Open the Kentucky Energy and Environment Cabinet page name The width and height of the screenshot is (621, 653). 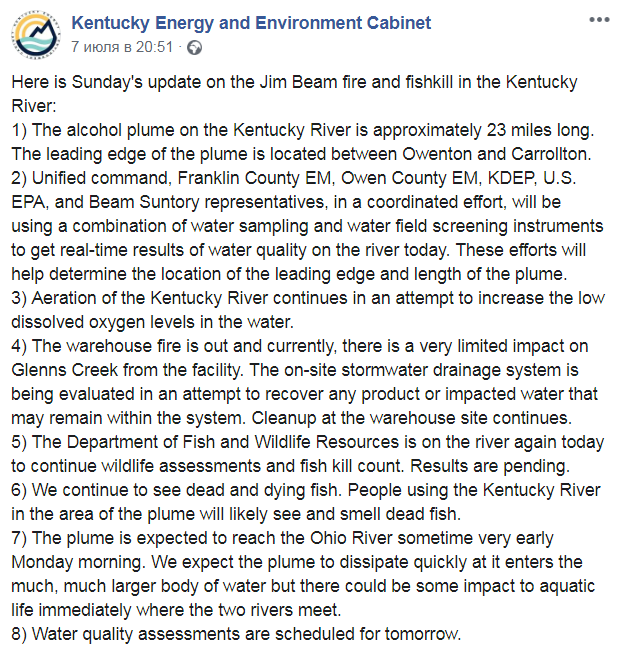251,22
